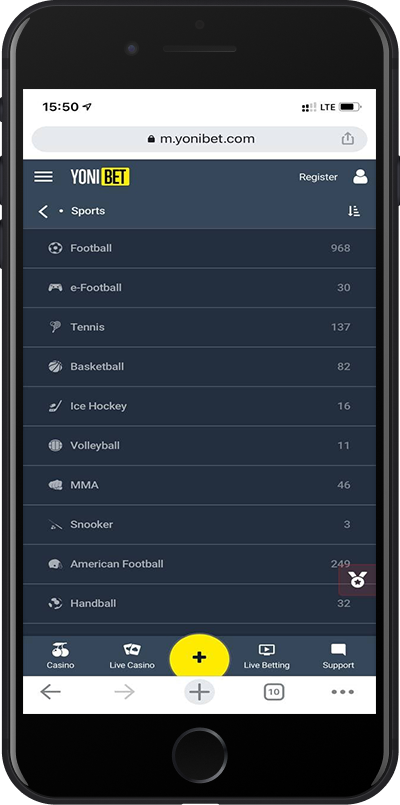
Task: Tap the medal badge icon
Action: 357,580
